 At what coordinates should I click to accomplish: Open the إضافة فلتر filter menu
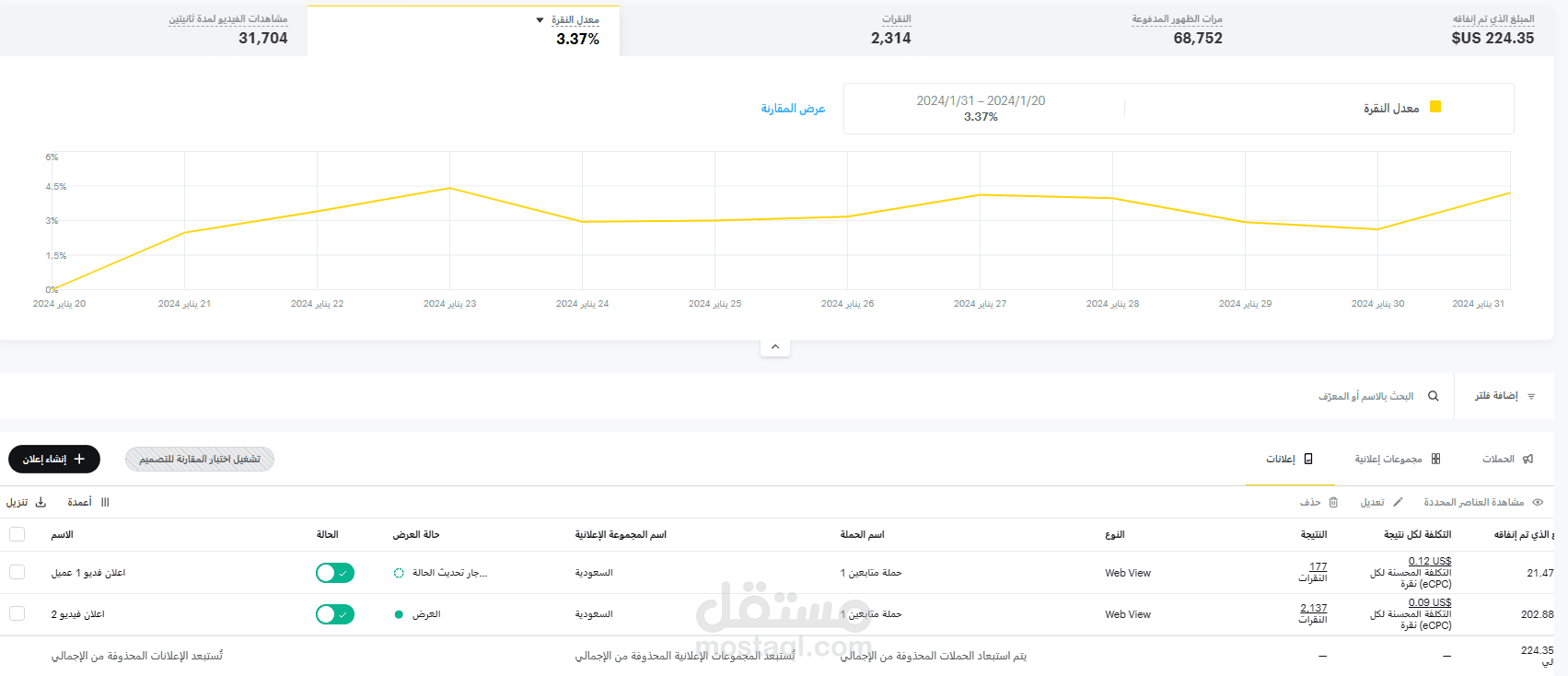(x=1505, y=396)
